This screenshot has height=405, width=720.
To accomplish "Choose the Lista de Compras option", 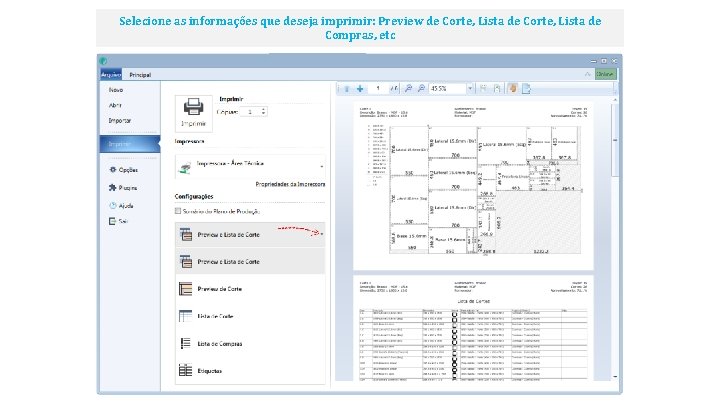I will pos(250,343).
